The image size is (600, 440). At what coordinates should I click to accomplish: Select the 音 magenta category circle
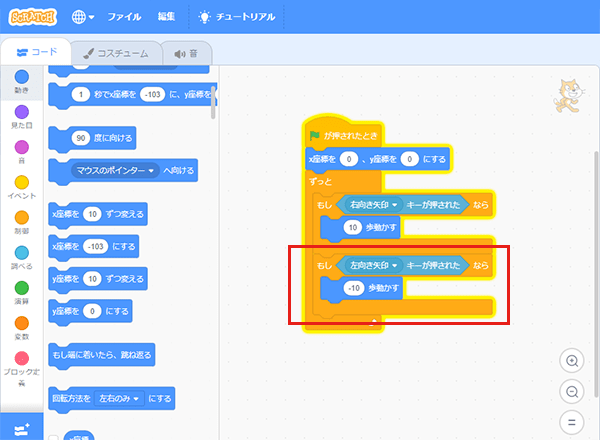(x=22, y=147)
